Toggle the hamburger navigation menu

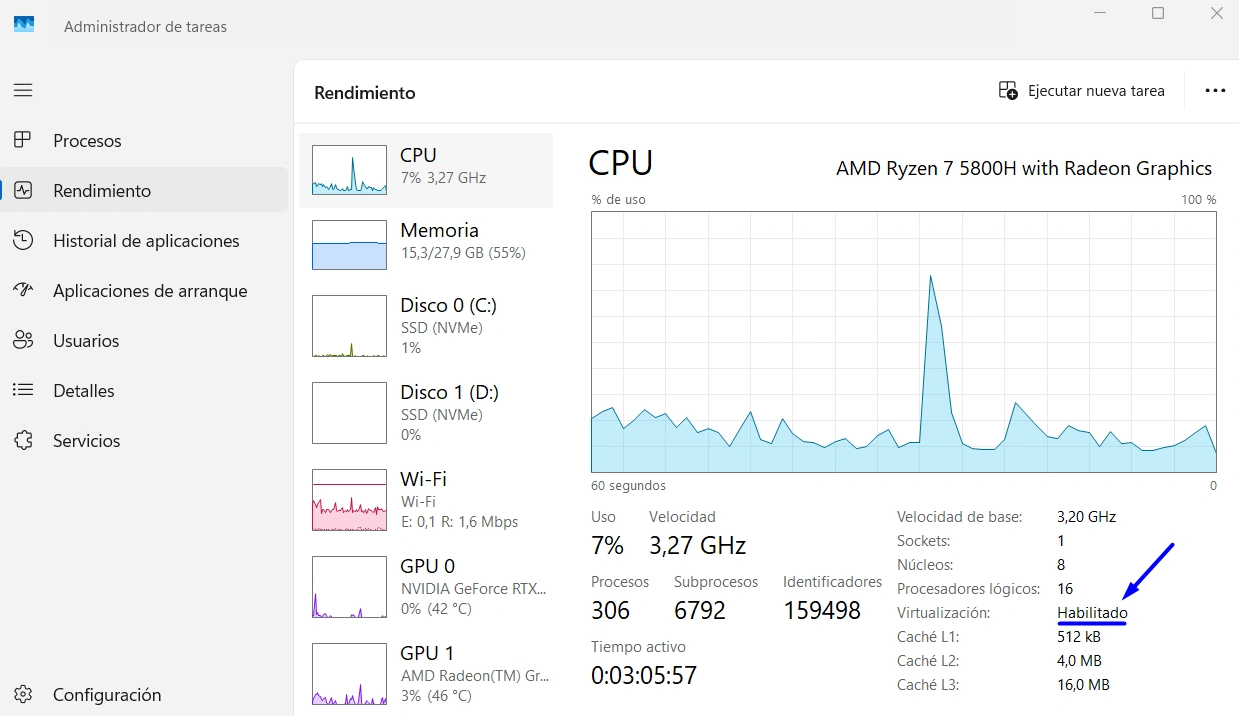(x=23, y=90)
